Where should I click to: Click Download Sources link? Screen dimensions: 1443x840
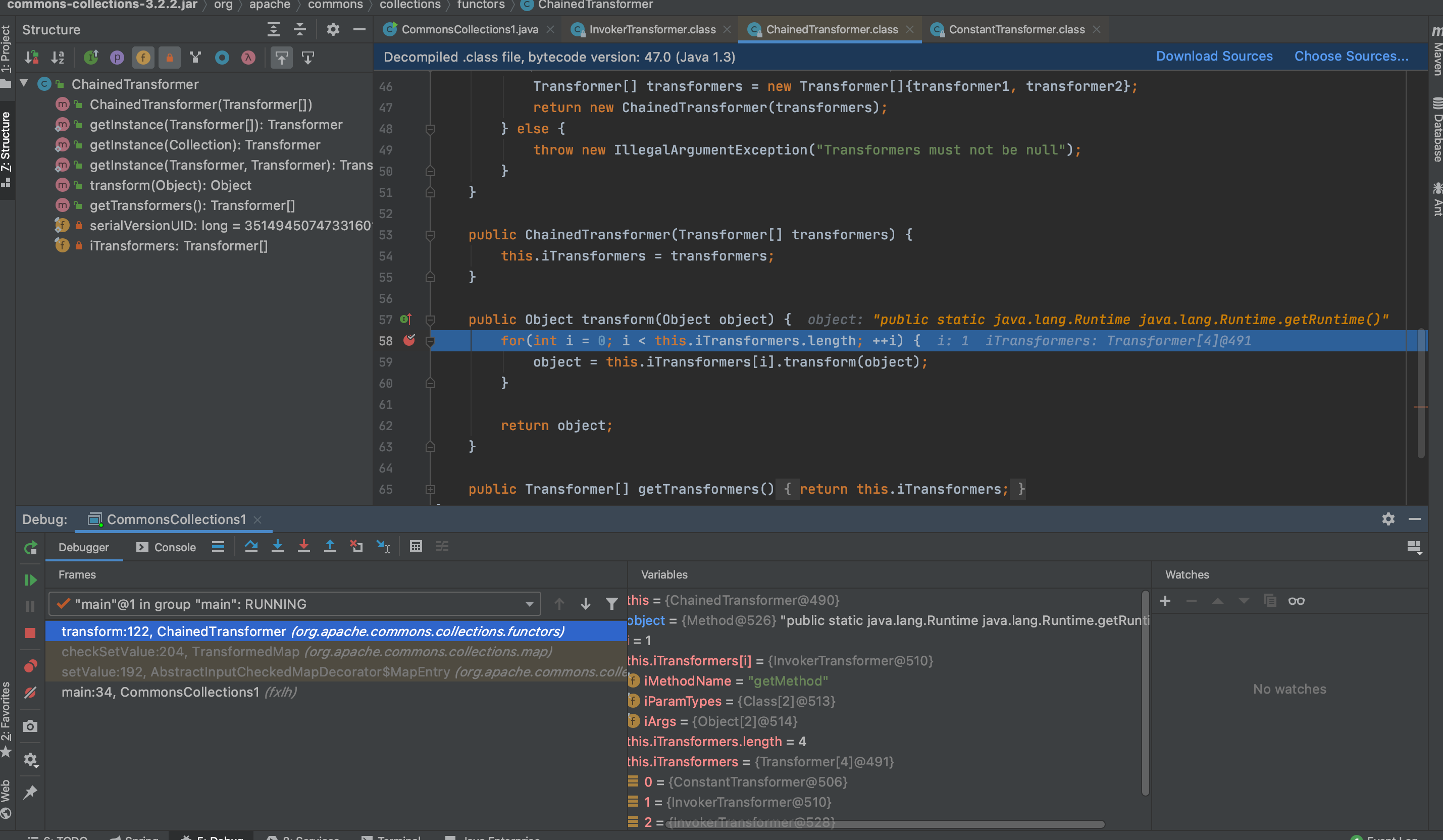(x=1214, y=56)
